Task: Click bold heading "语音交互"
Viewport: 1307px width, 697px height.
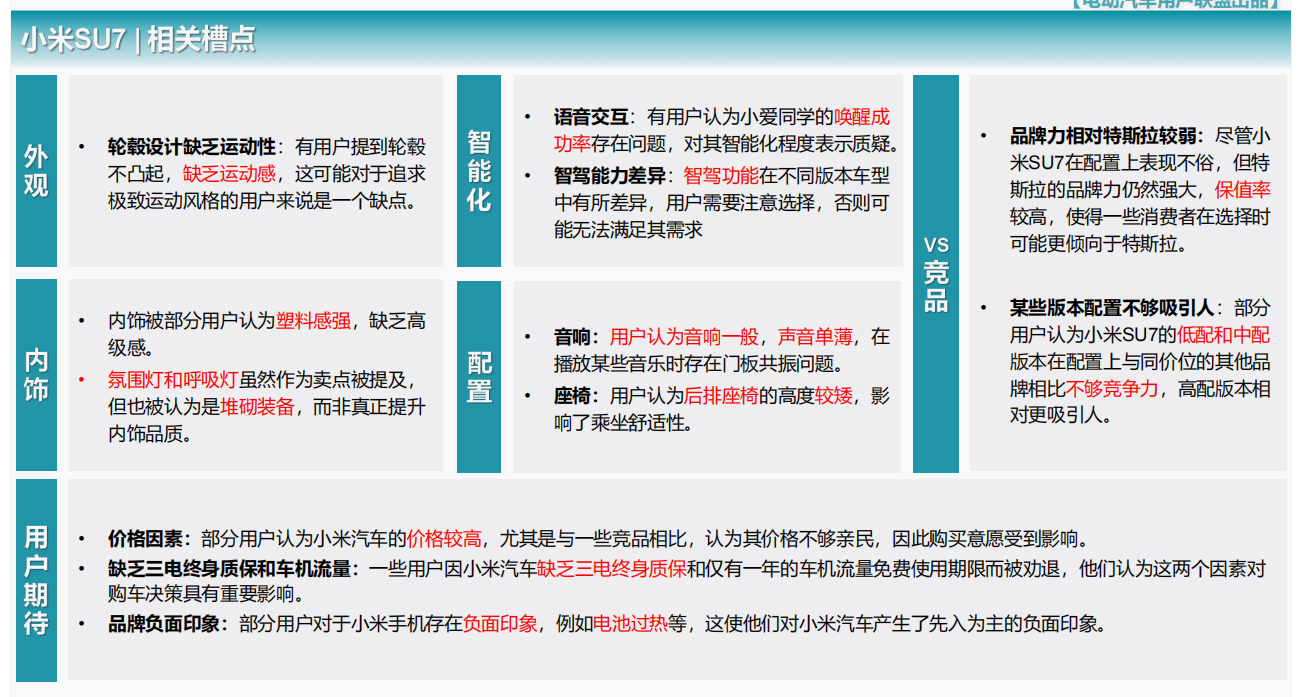Action: (591, 117)
